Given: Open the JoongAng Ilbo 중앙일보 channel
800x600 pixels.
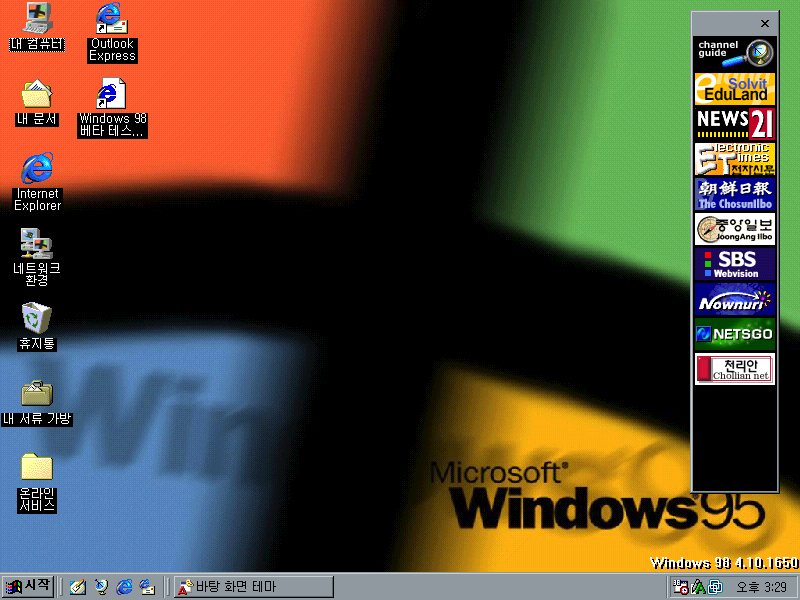Looking at the screenshot, I should point(735,229).
